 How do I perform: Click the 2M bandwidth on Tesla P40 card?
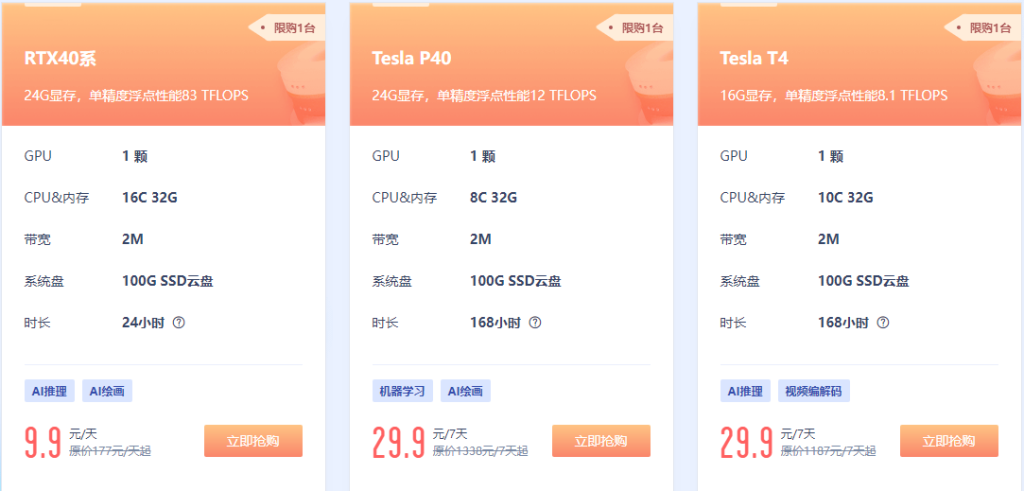[481, 240]
